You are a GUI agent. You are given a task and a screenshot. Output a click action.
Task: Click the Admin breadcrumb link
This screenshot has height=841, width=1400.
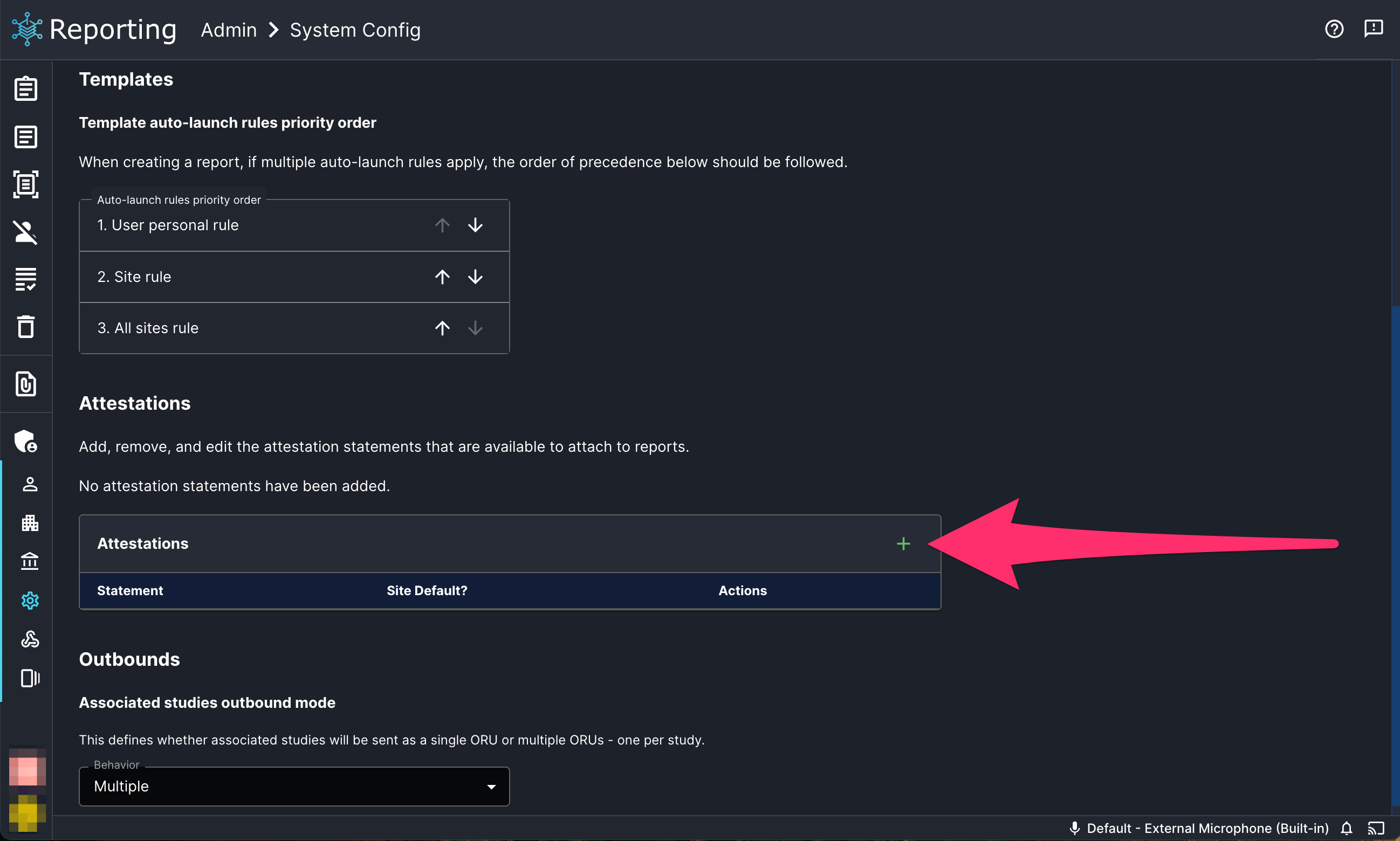[x=229, y=30]
